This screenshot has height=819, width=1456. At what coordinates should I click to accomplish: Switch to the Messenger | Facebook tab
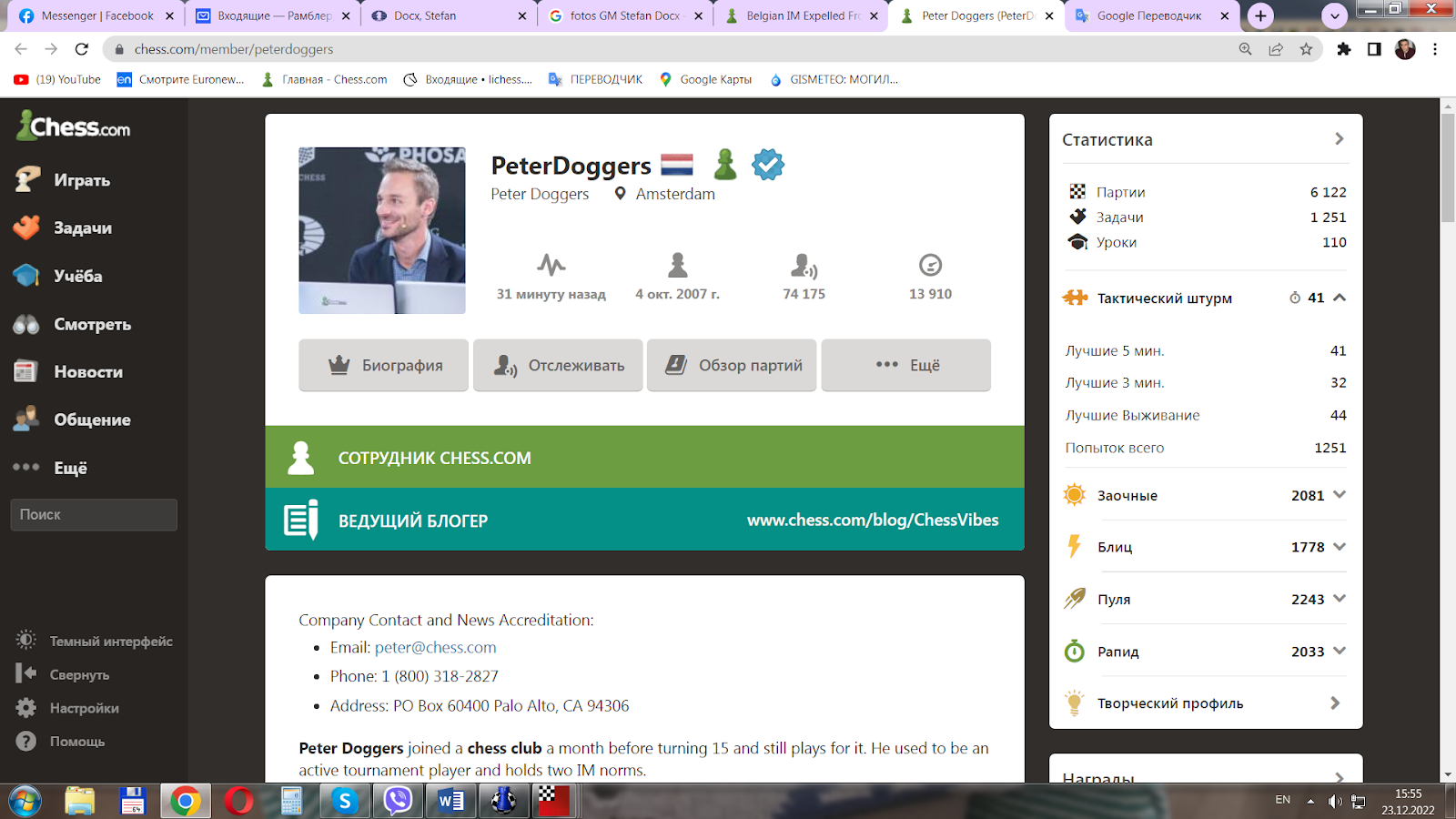coord(96,15)
